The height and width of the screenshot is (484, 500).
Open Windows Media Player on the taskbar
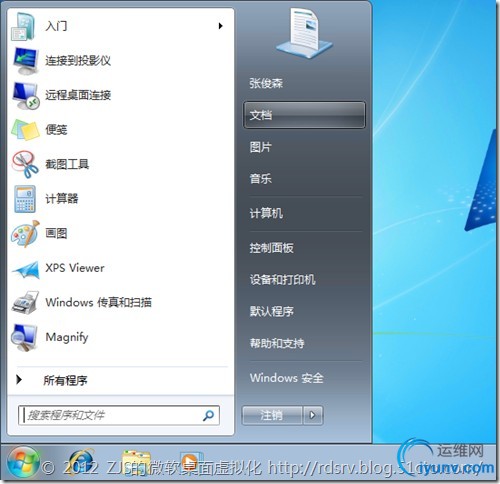(191, 463)
